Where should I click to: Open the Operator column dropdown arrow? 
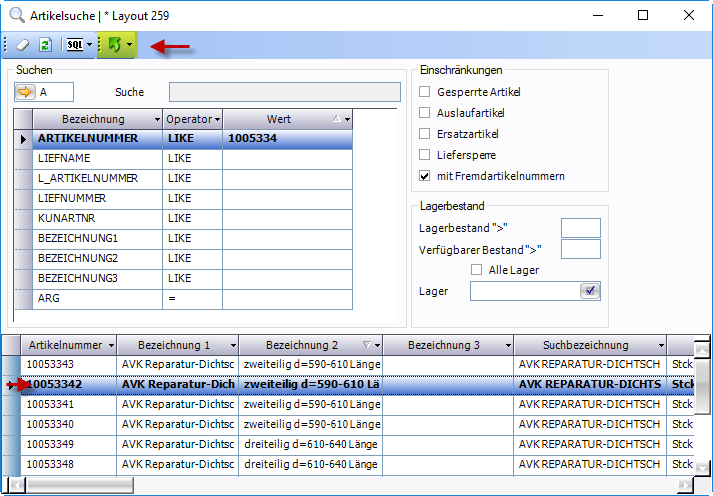click(x=216, y=120)
